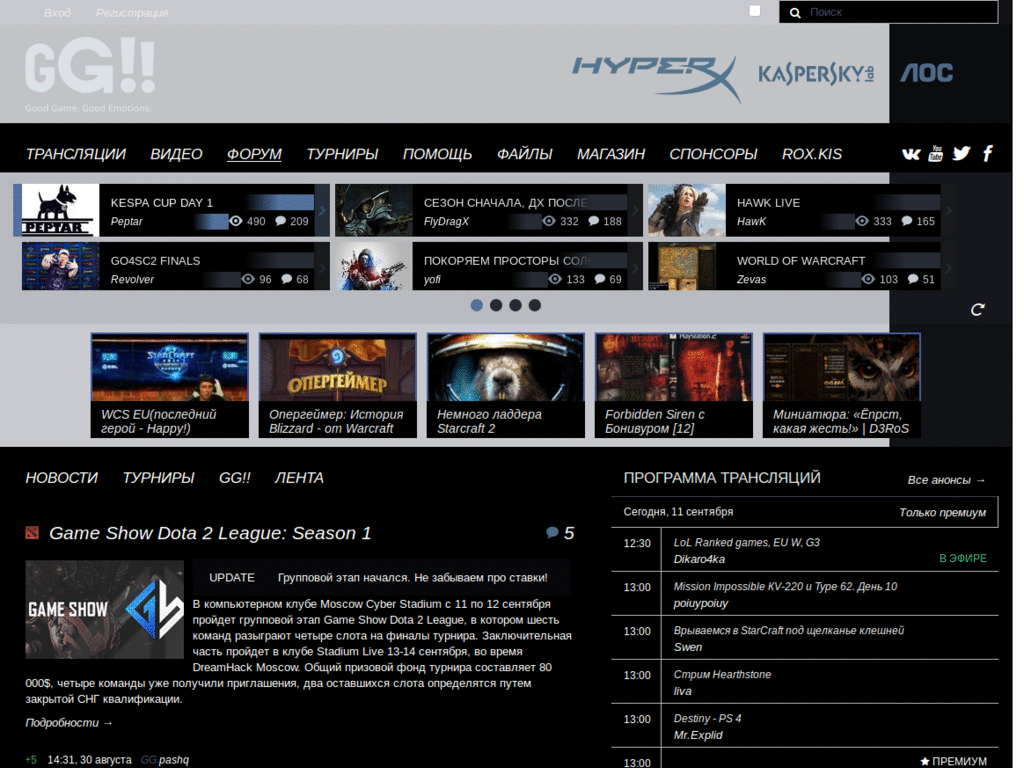Open Game Show Dota 2 League headline

point(210,533)
